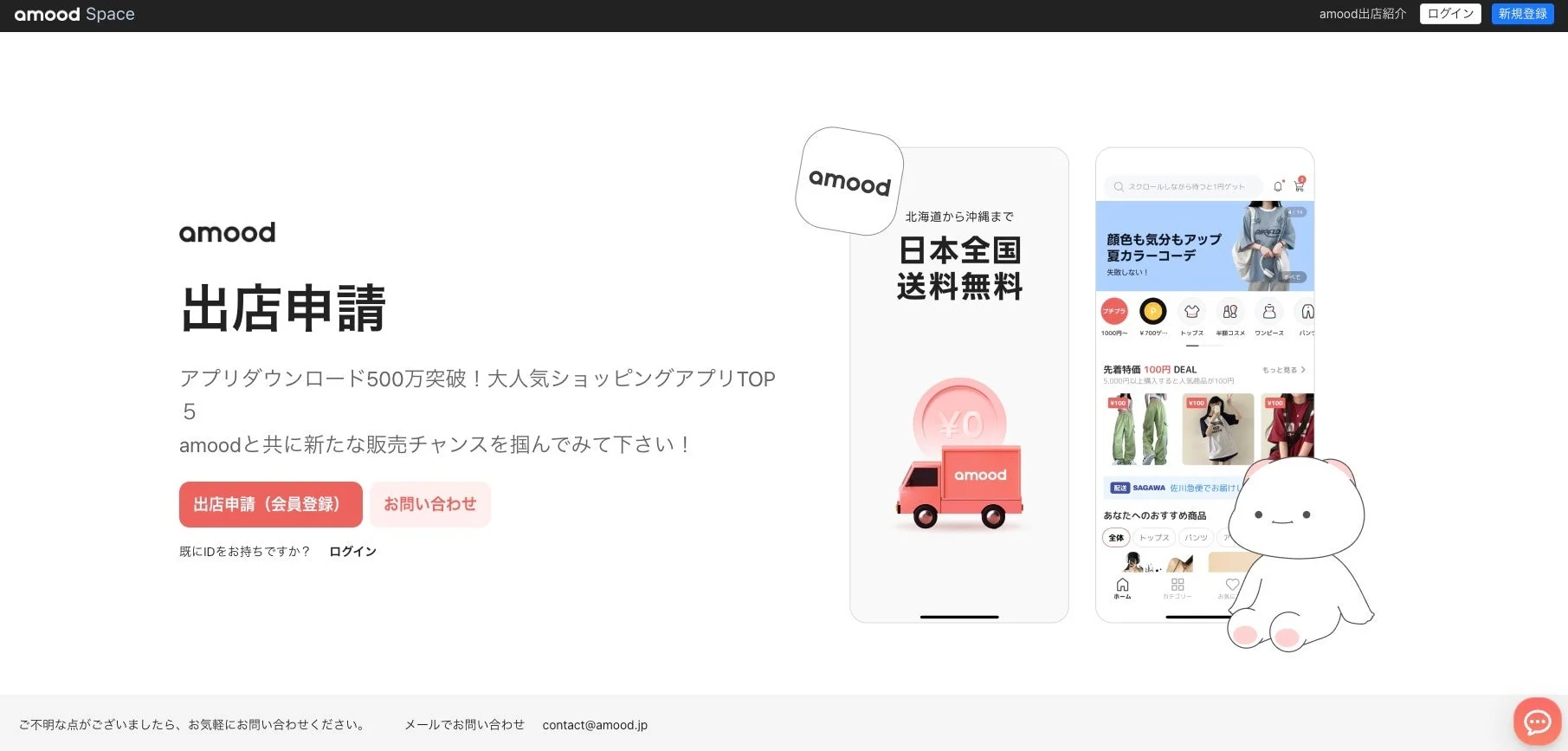Image resolution: width=1568 pixels, height=751 pixels.
Task: Click the white bear mascot character
Action: pyautogui.click(x=1300, y=554)
